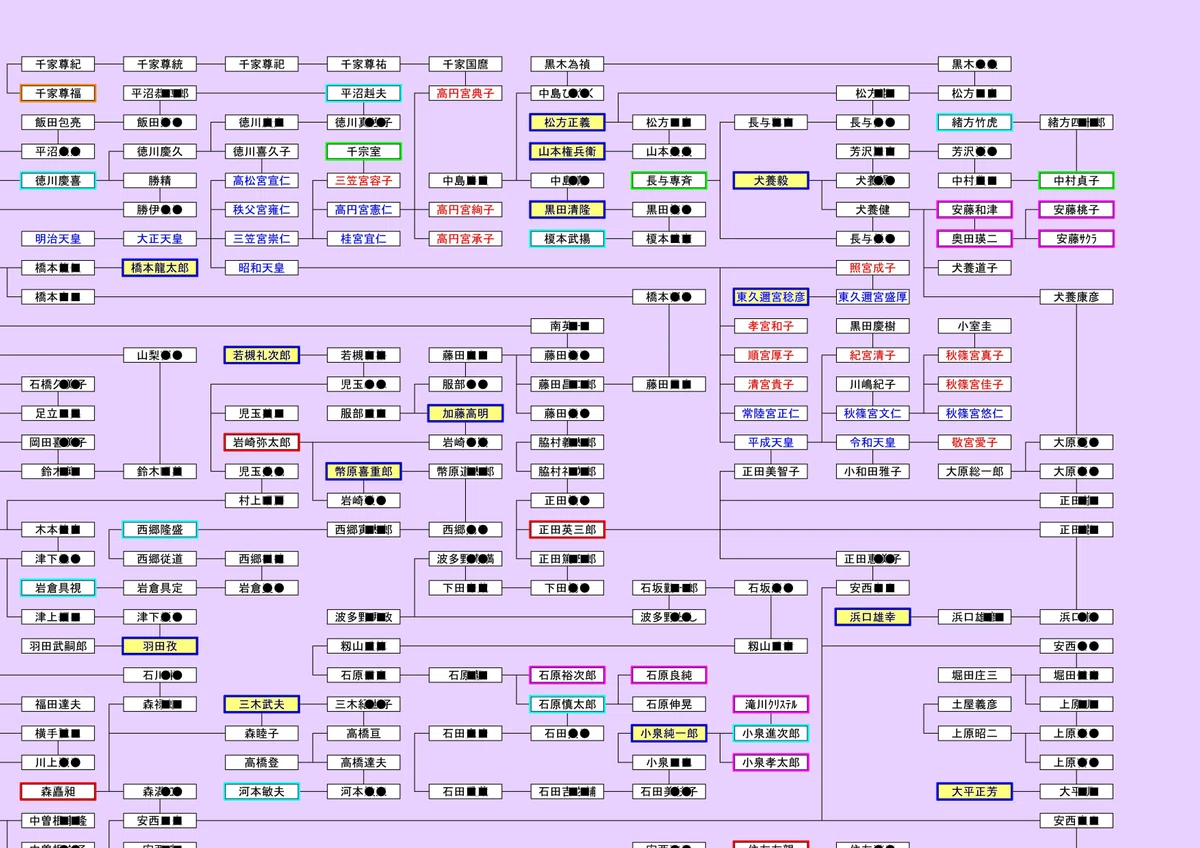This screenshot has width=1200, height=848.
Task: Select the 小泉進次郎 entry
Action: click(x=772, y=733)
